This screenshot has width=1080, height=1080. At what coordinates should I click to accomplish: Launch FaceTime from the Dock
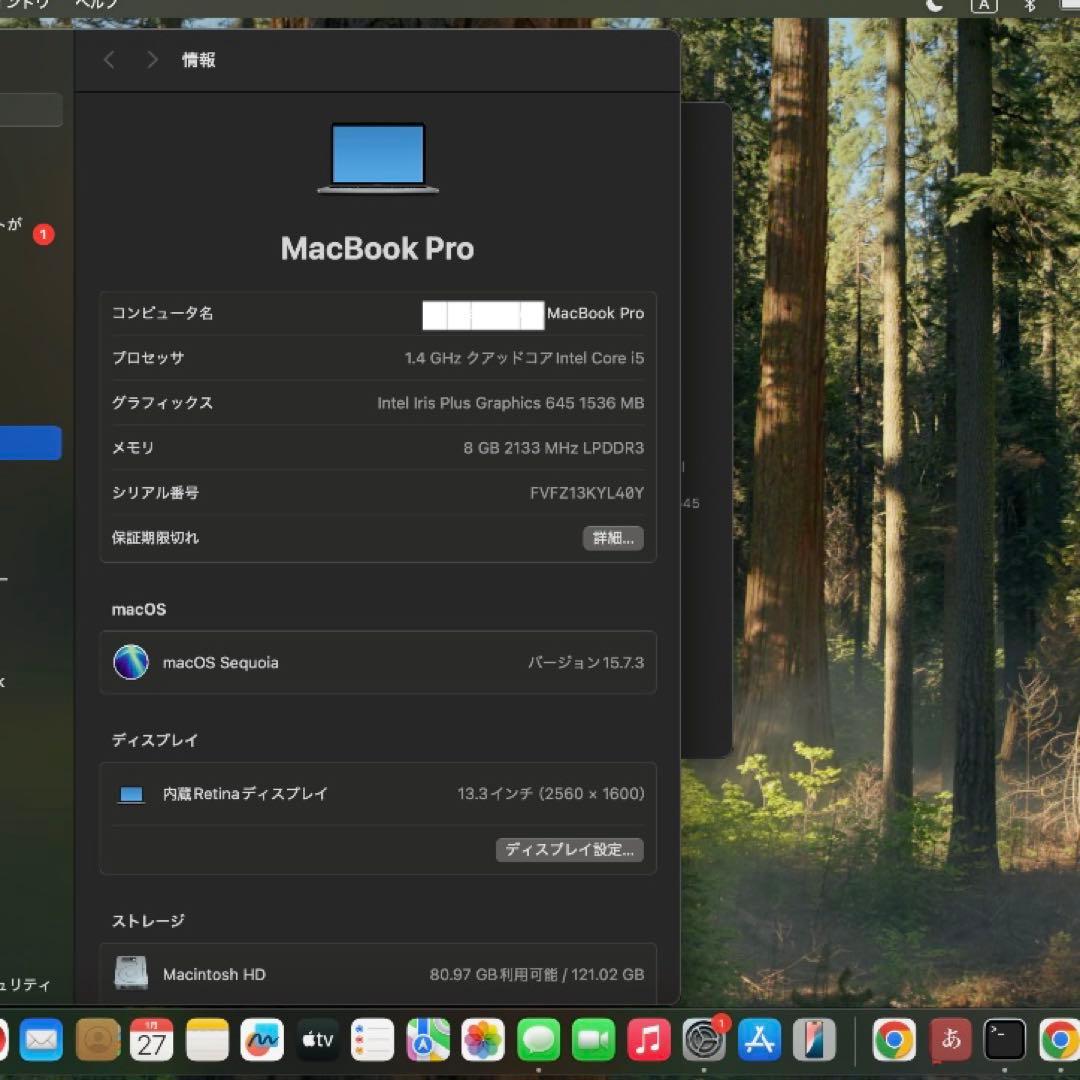(593, 1040)
